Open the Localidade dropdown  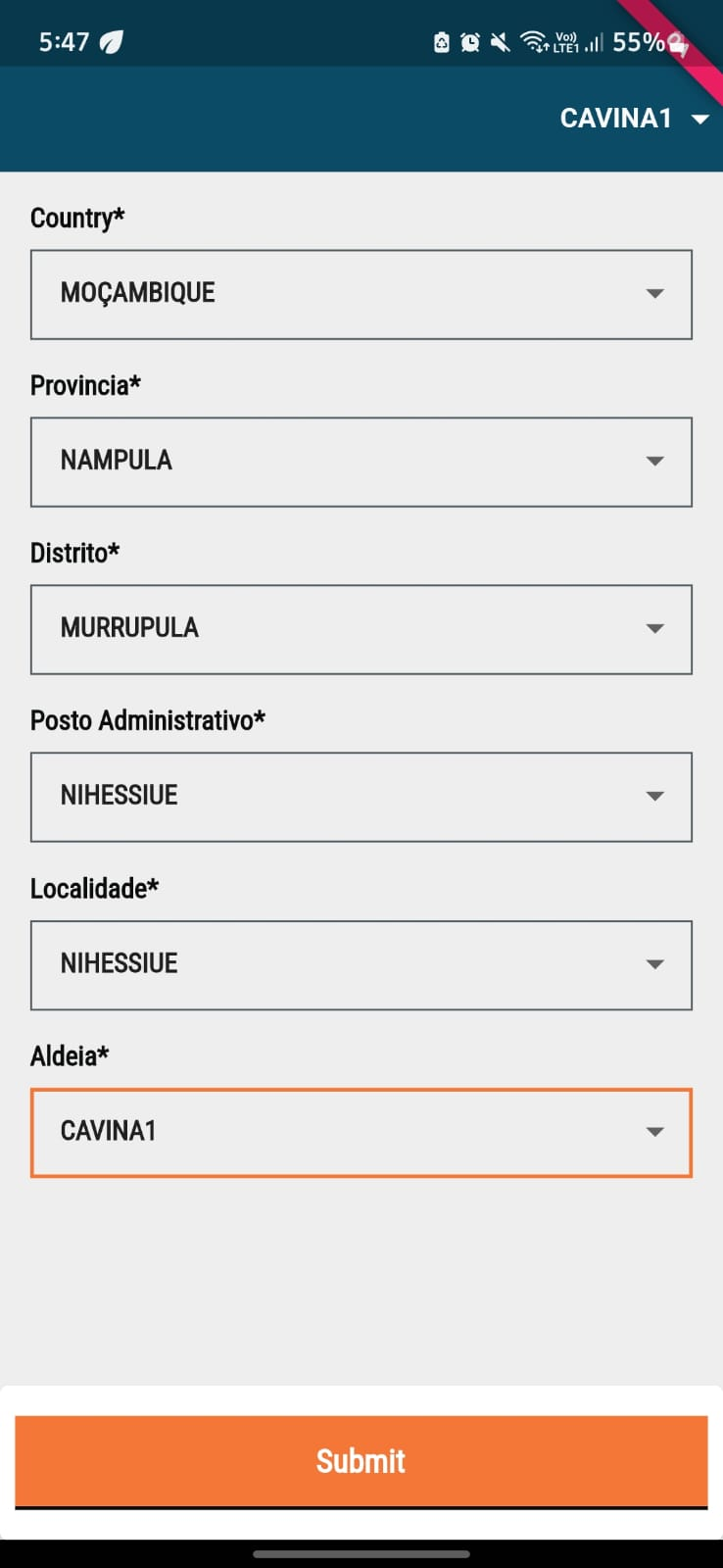[361, 964]
